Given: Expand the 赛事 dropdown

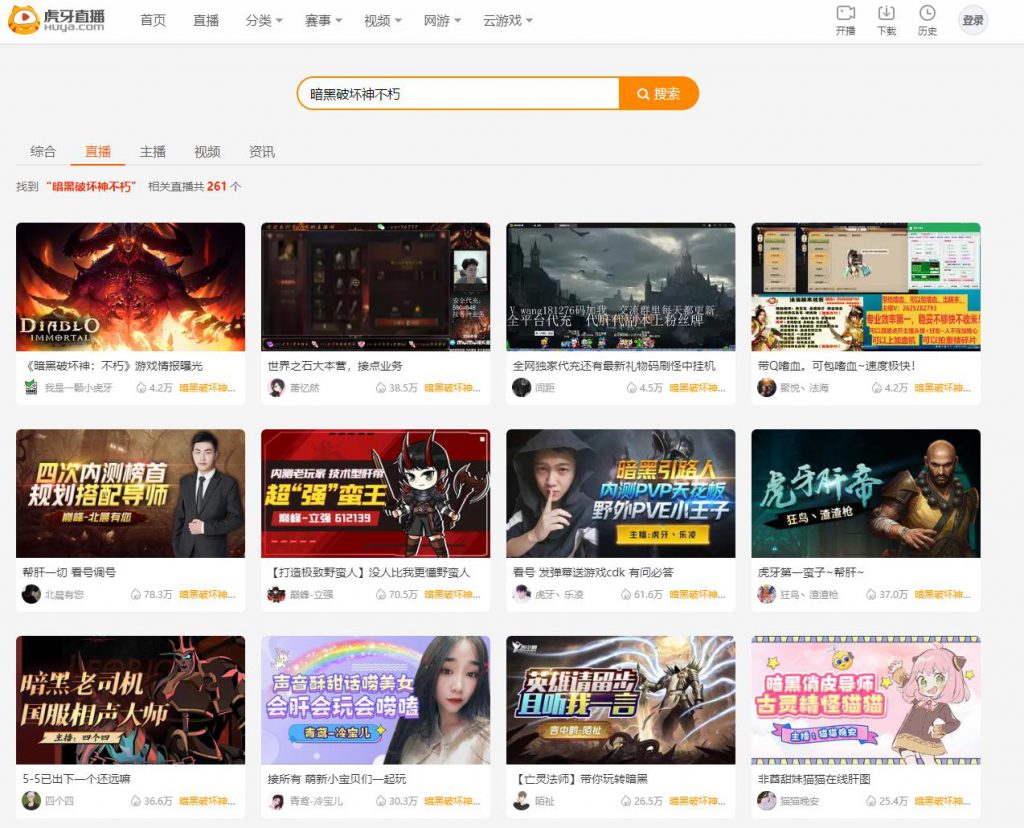Looking at the screenshot, I should coord(323,21).
